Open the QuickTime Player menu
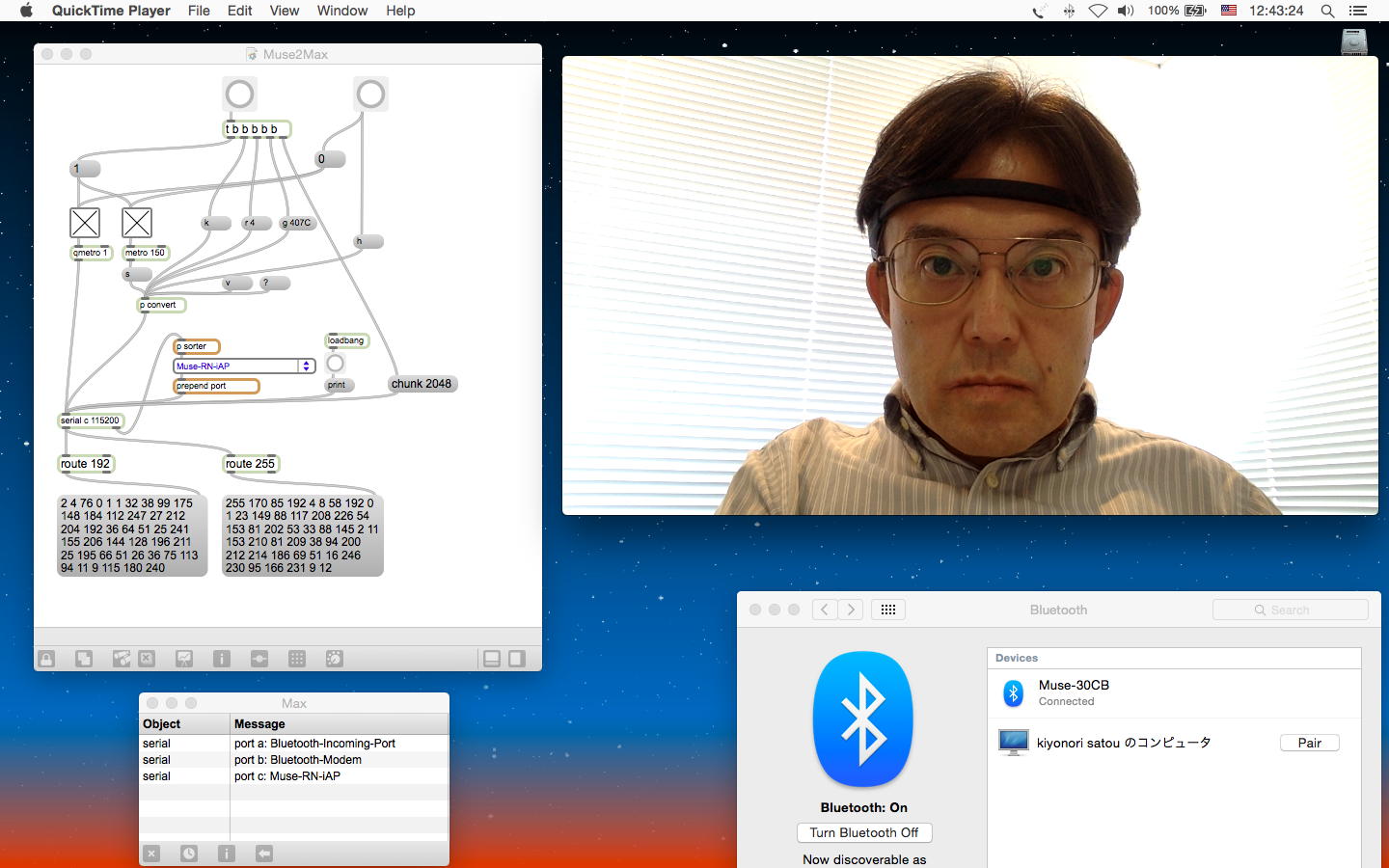The width and height of the screenshot is (1389, 868). tap(111, 11)
